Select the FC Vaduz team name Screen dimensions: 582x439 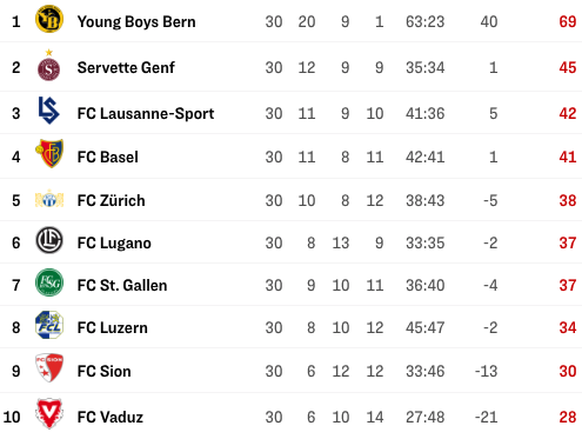point(110,417)
